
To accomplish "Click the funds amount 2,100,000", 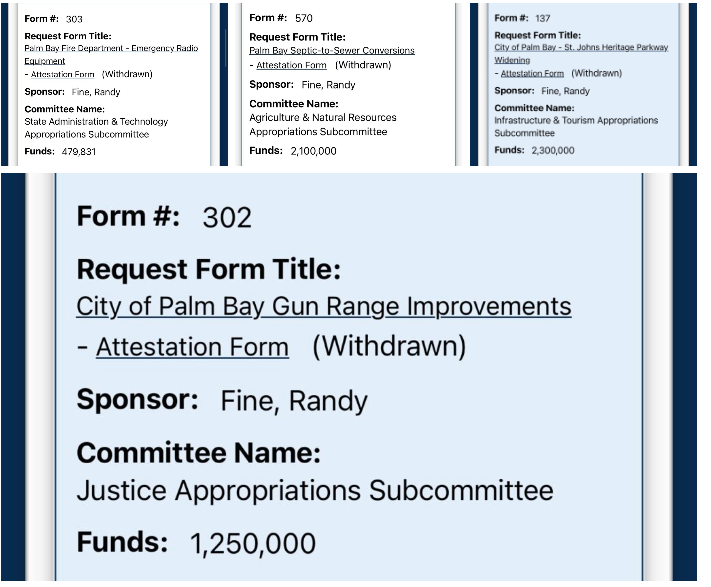I will click(313, 151).
